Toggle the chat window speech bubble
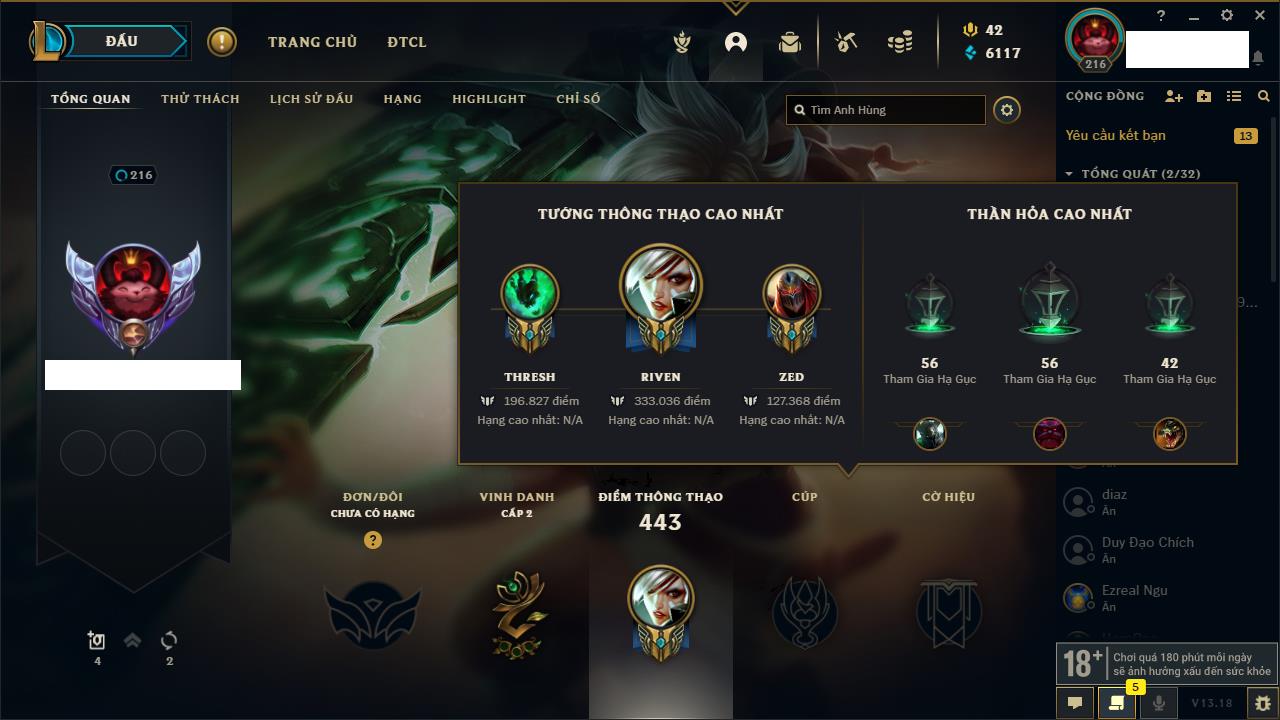 tap(1075, 703)
